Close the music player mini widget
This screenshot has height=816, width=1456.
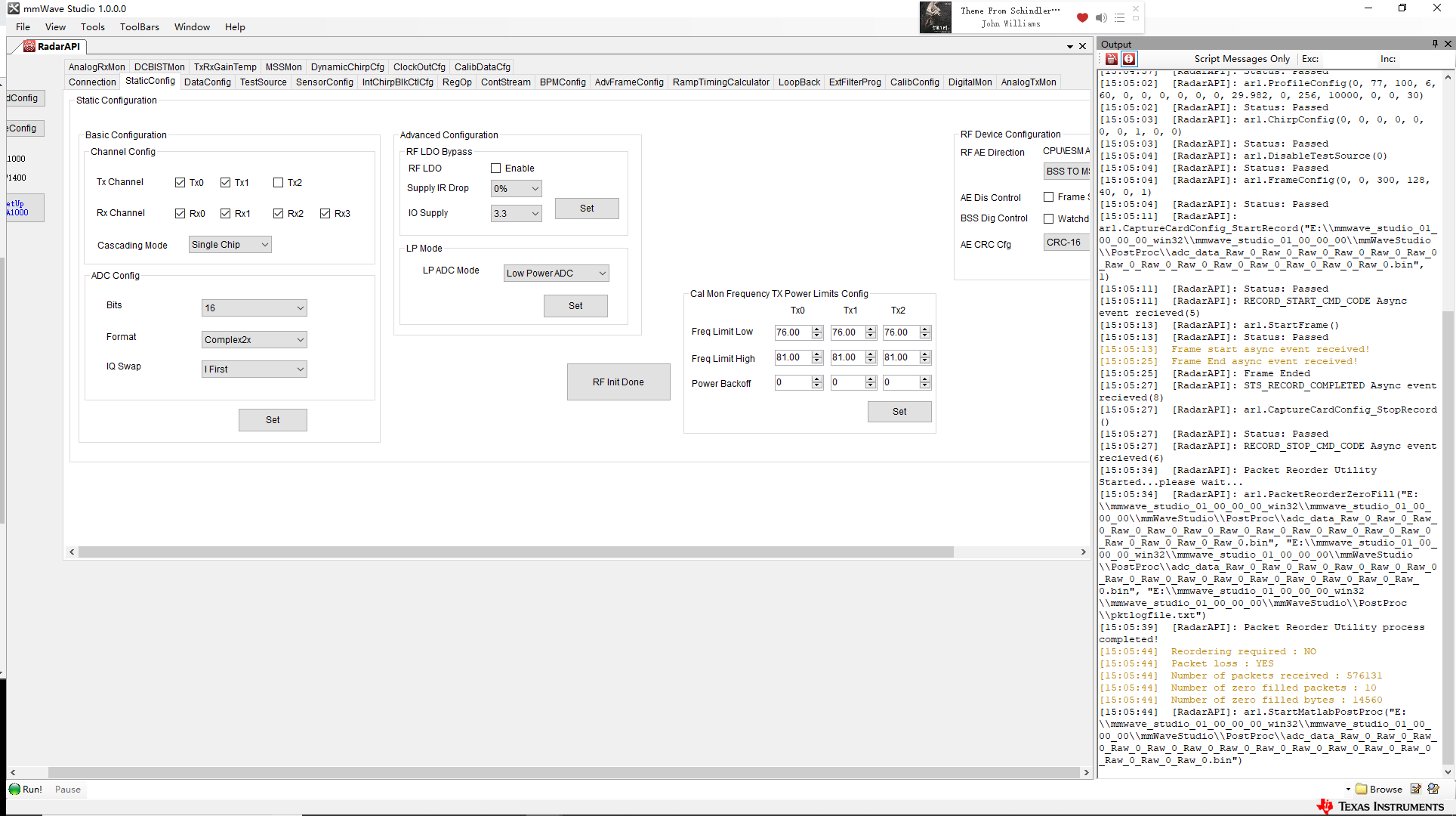[x=1136, y=8]
